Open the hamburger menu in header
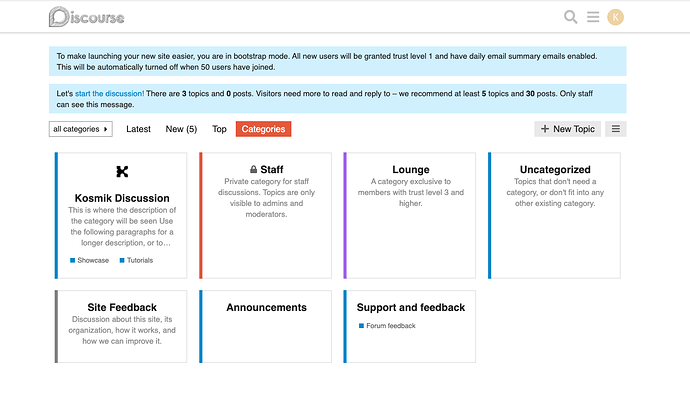Viewport: 690px width, 403px height. (593, 17)
